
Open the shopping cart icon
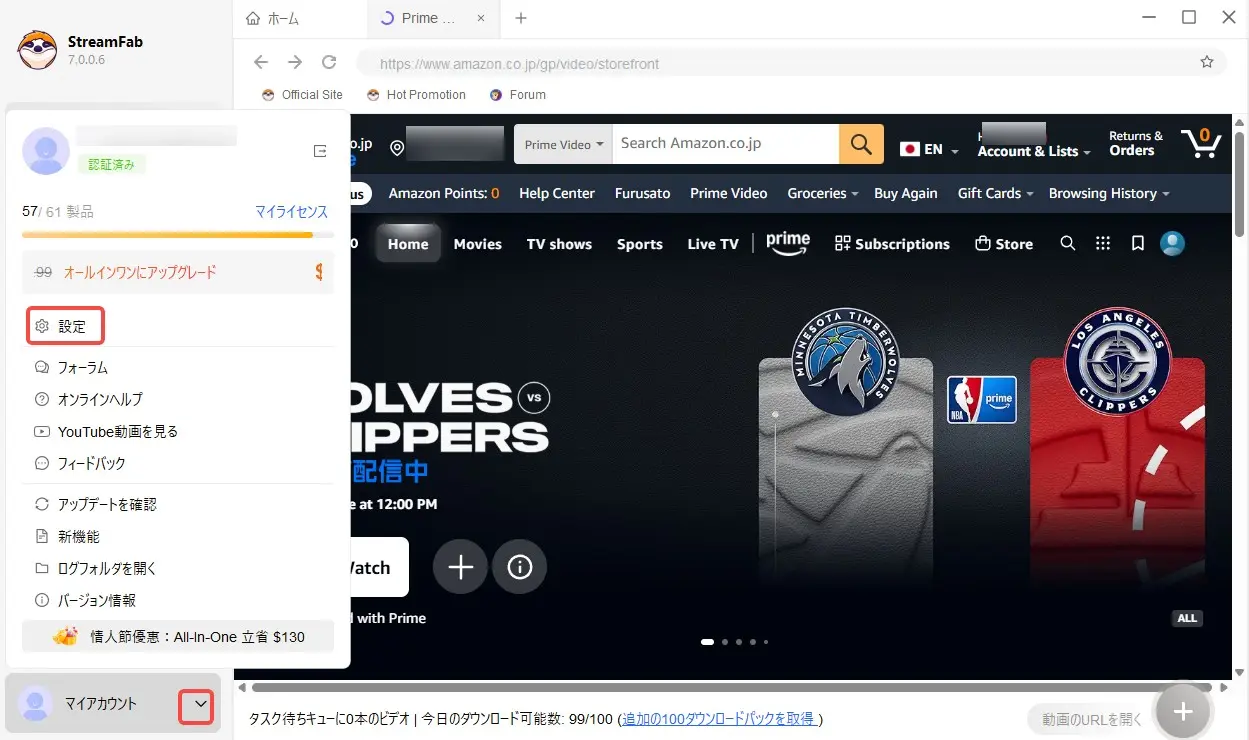point(1200,143)
